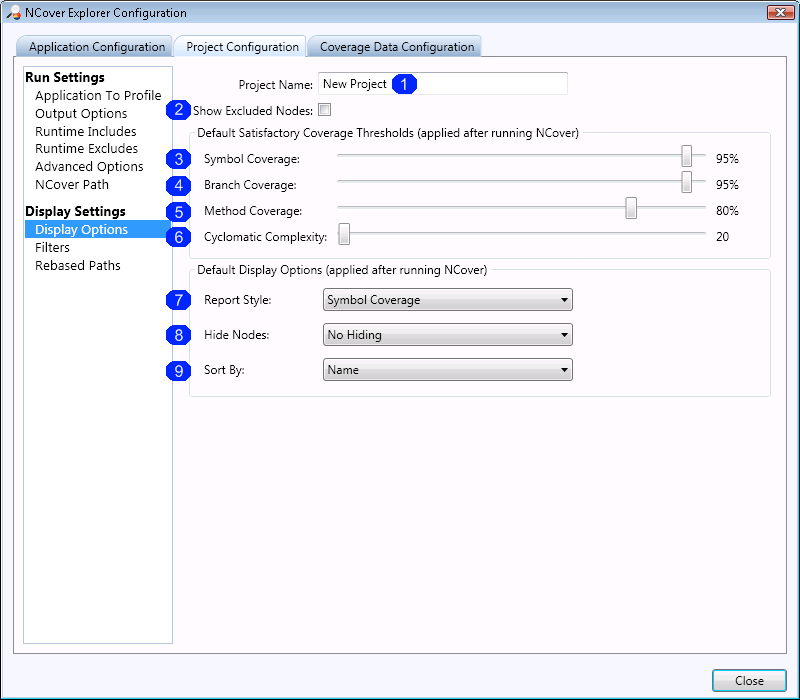Click the Method Coverage slider handle
Viewport: 800px width, 700px height.
click(x=631, y=208)
